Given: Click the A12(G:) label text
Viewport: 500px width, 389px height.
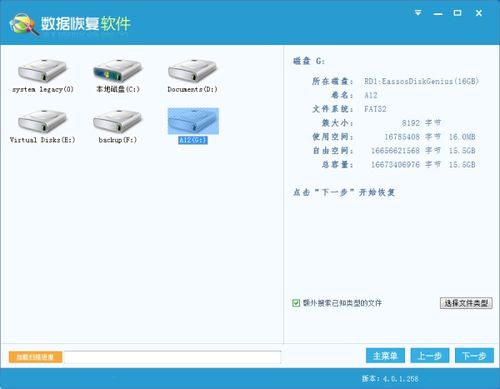Looking at the screenshot, I should (x=193, y=140).
